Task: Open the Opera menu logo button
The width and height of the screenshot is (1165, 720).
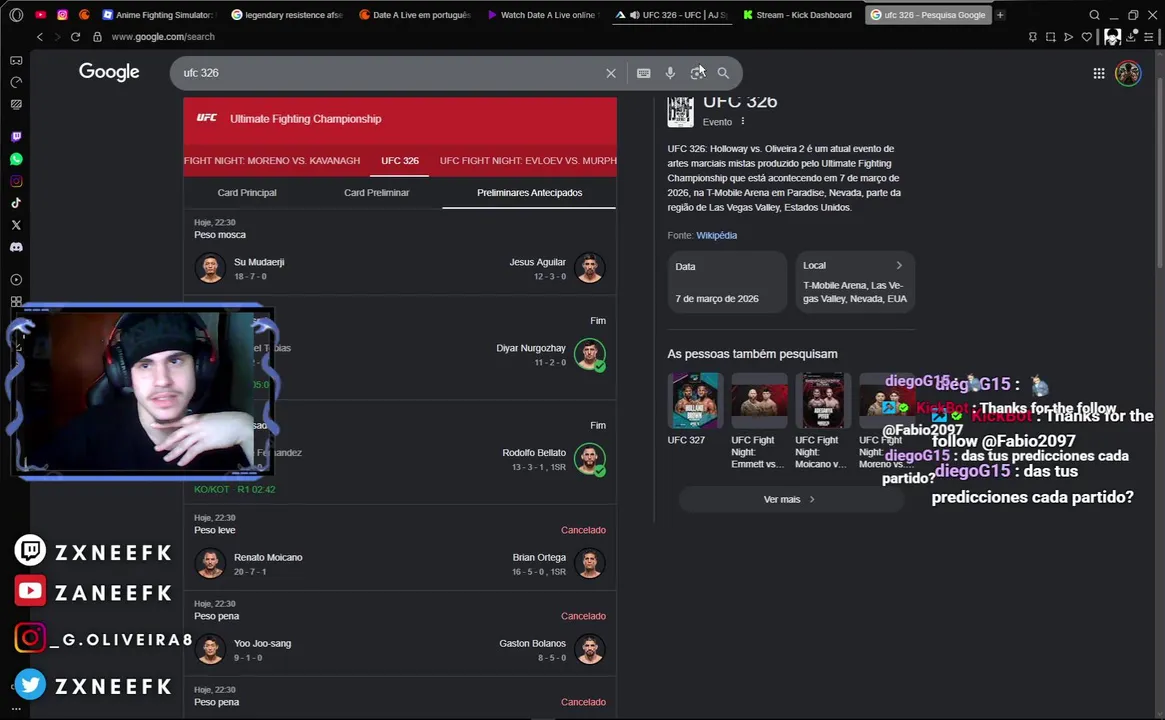Action: (x=16, y=14)
